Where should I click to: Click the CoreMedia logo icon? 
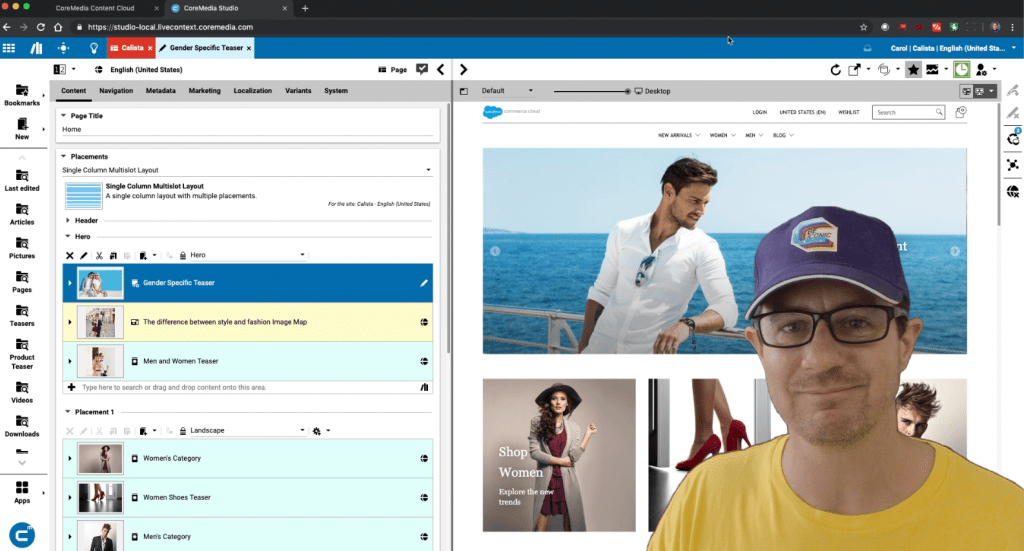[x=22, y=535]
